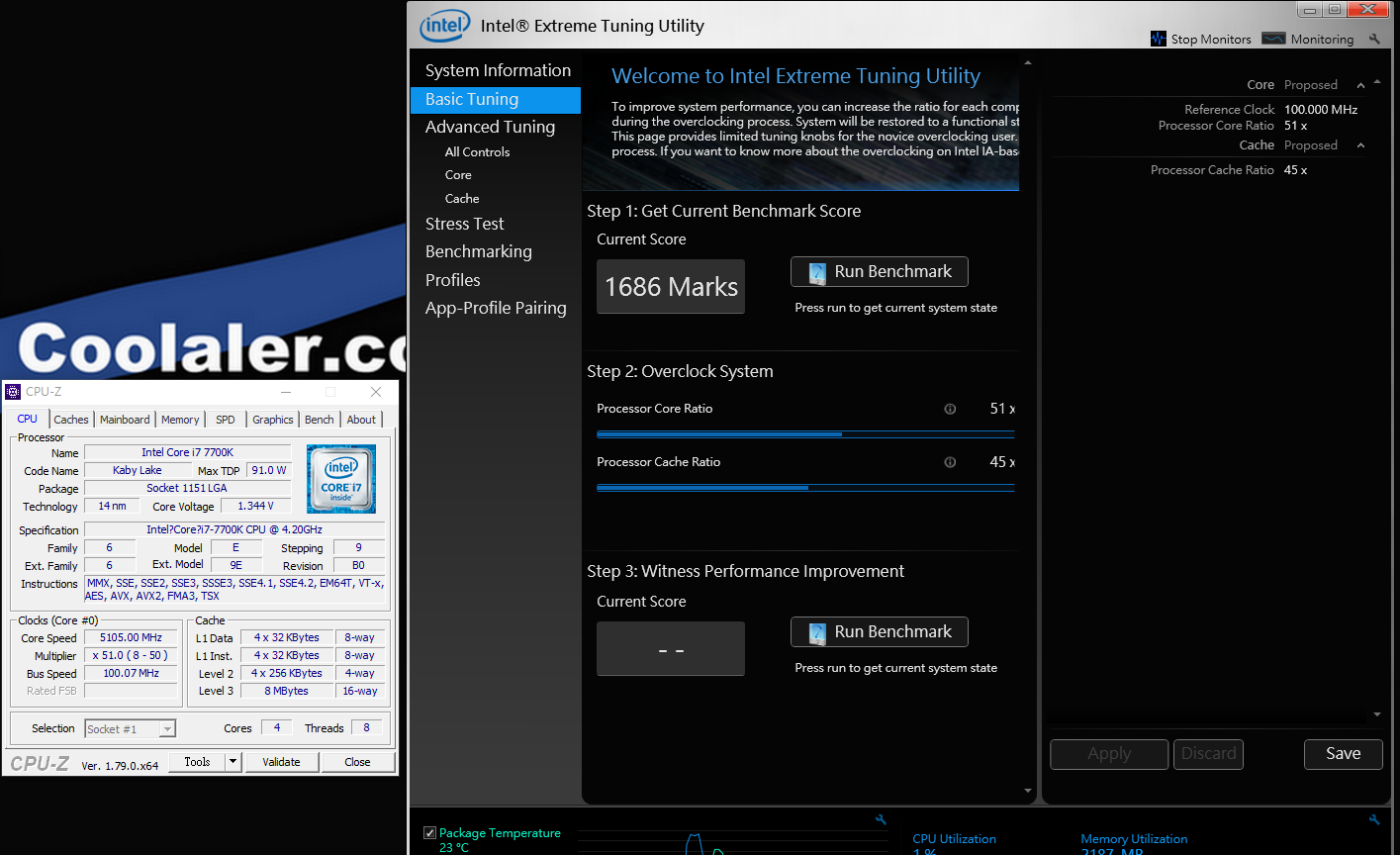The image size is (1400, 855).
Task: Run Benchmark in Step 3
Action: point(880,632)
